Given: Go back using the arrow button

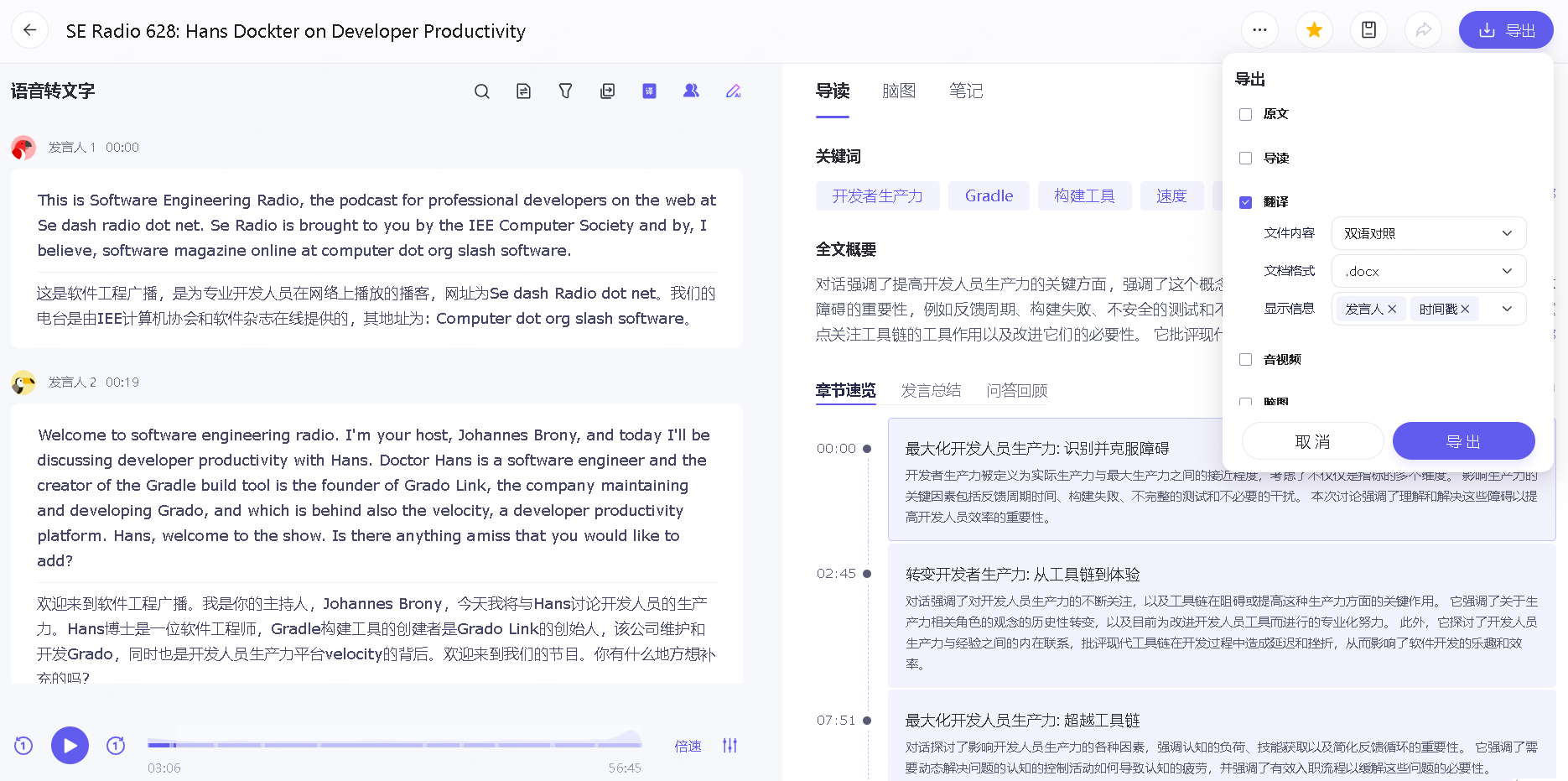Looking at the screenshot, I should pyautogui.click(x=29, y=30).
